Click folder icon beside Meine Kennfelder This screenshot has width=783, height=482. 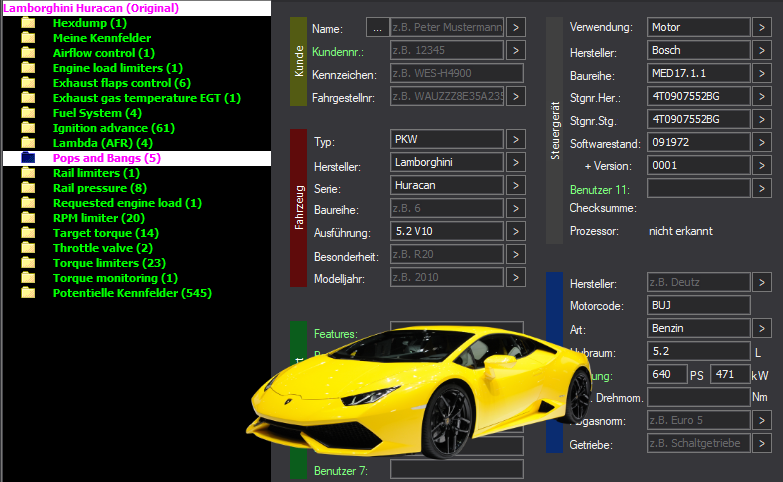pos(28,38)
